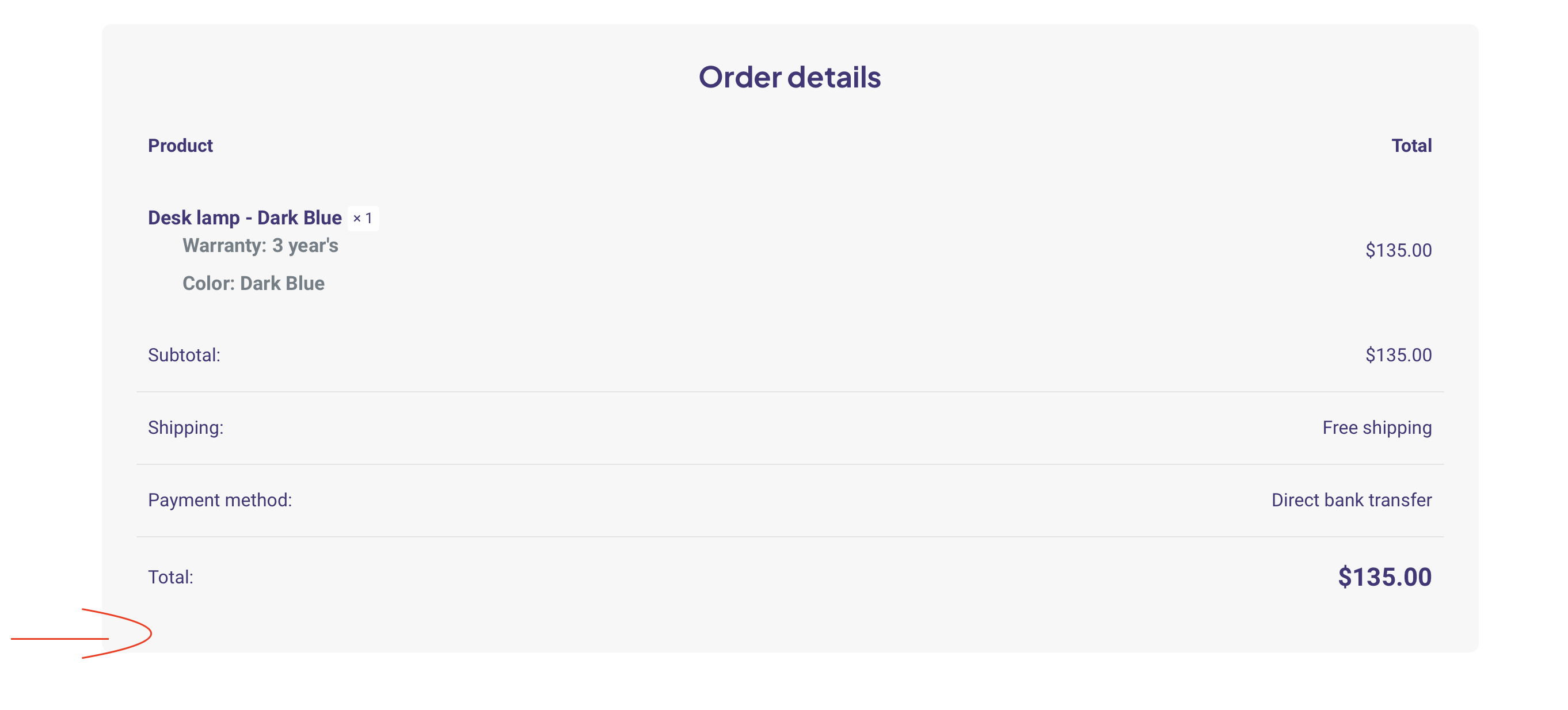Open the Desk lamp - Dark Blue product link
The image size is (1568, 710).
(x=245, y=218)
